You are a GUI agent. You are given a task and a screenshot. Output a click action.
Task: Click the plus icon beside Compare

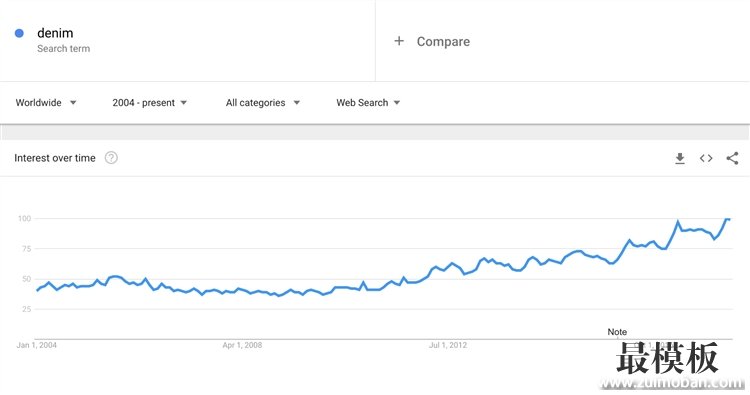[399, 41]
